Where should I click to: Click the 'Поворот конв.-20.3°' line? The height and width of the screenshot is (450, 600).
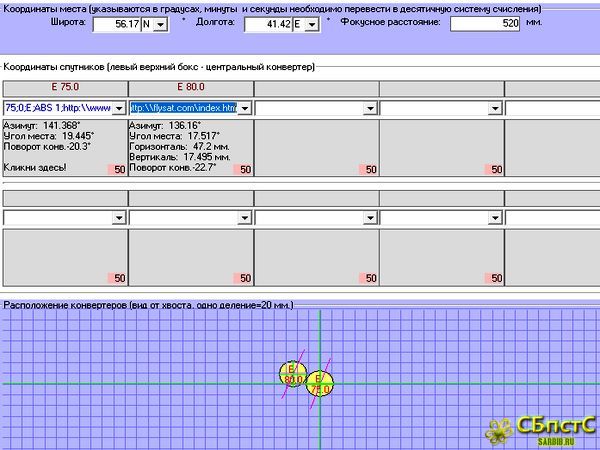coord(47,147)
